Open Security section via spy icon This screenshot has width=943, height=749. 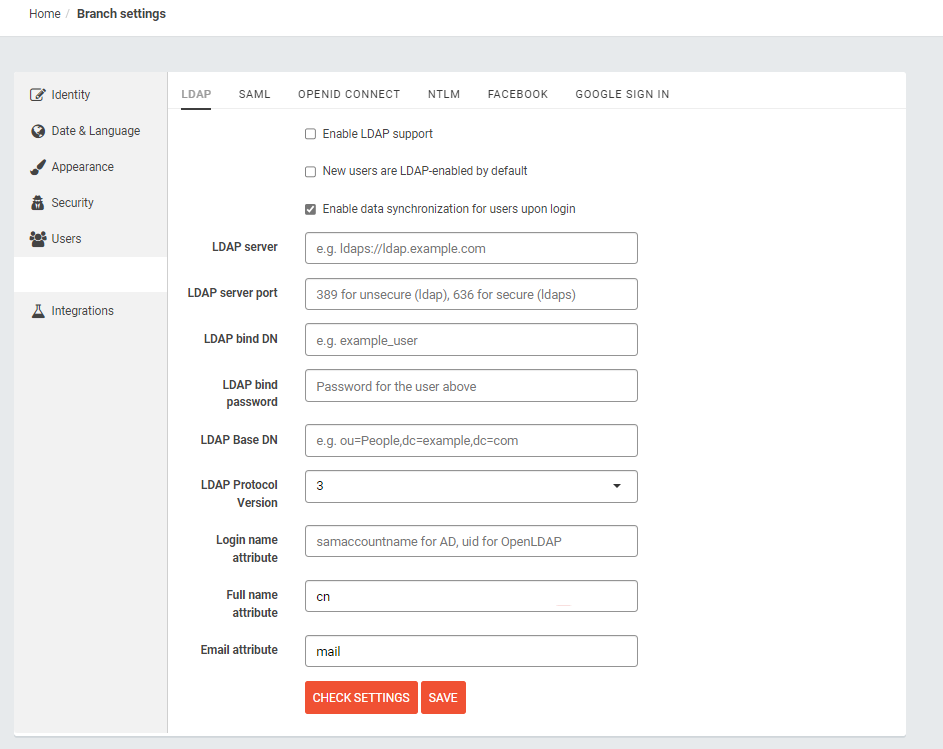click(38, 203)
